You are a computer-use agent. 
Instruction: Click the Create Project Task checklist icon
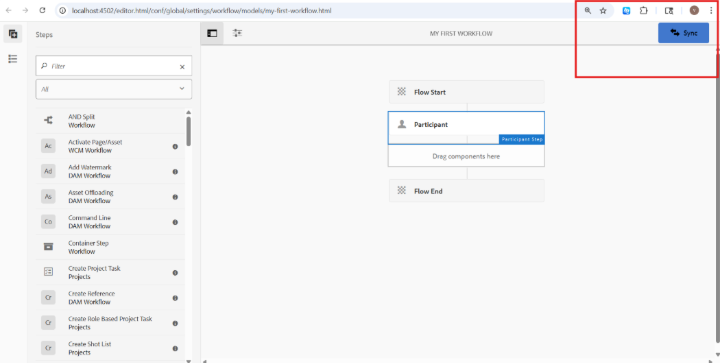click(x=48, y=272)
